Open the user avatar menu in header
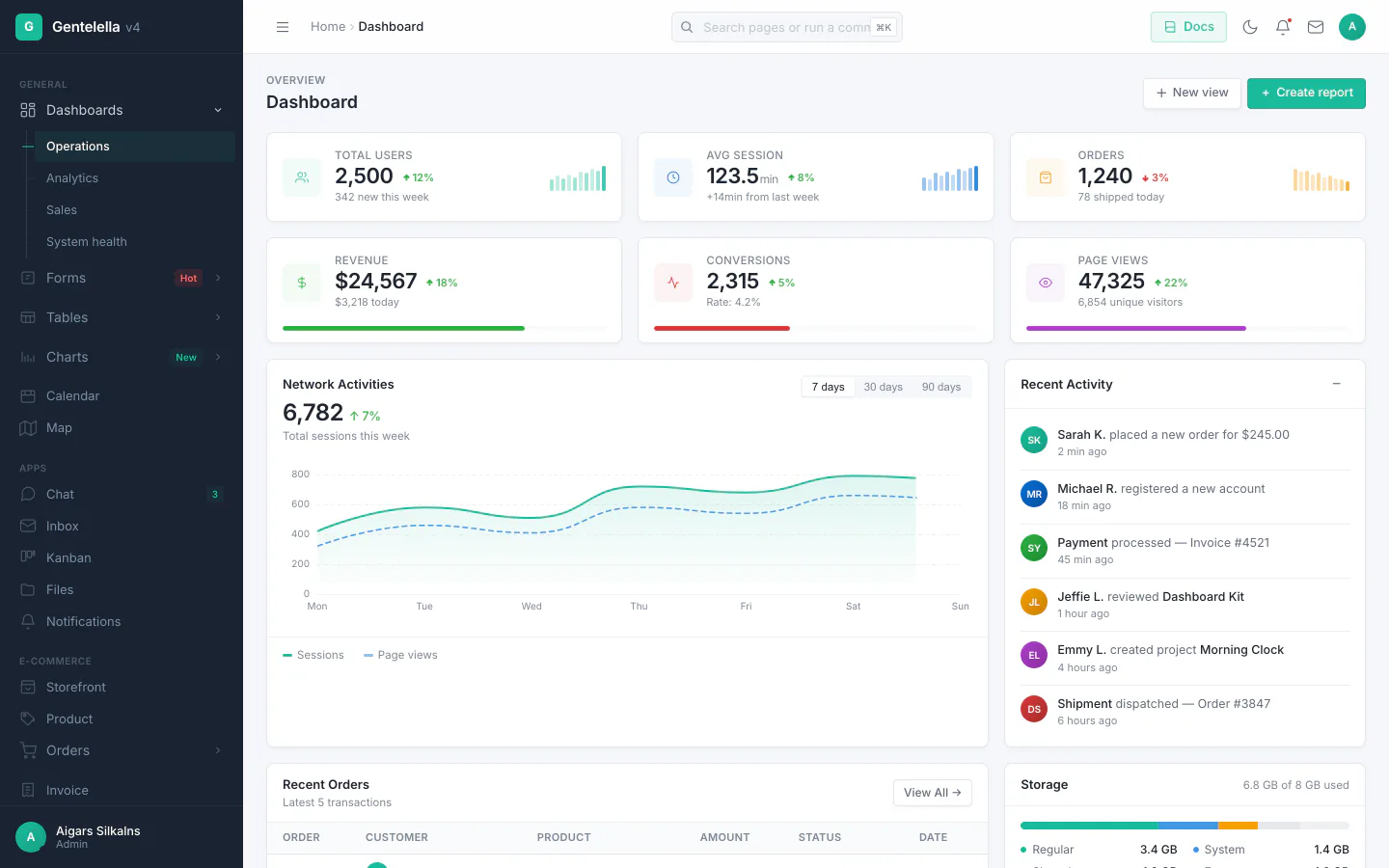This screenshot has width=1389, height=868. [x=1352, y=27]
